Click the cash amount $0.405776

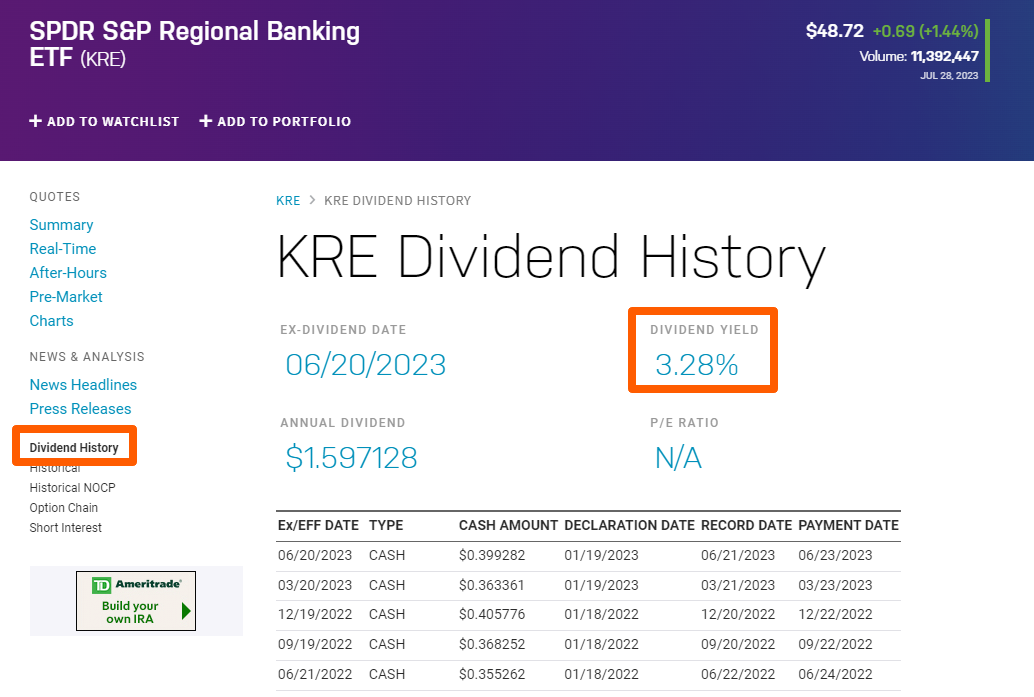click(492, 615)
